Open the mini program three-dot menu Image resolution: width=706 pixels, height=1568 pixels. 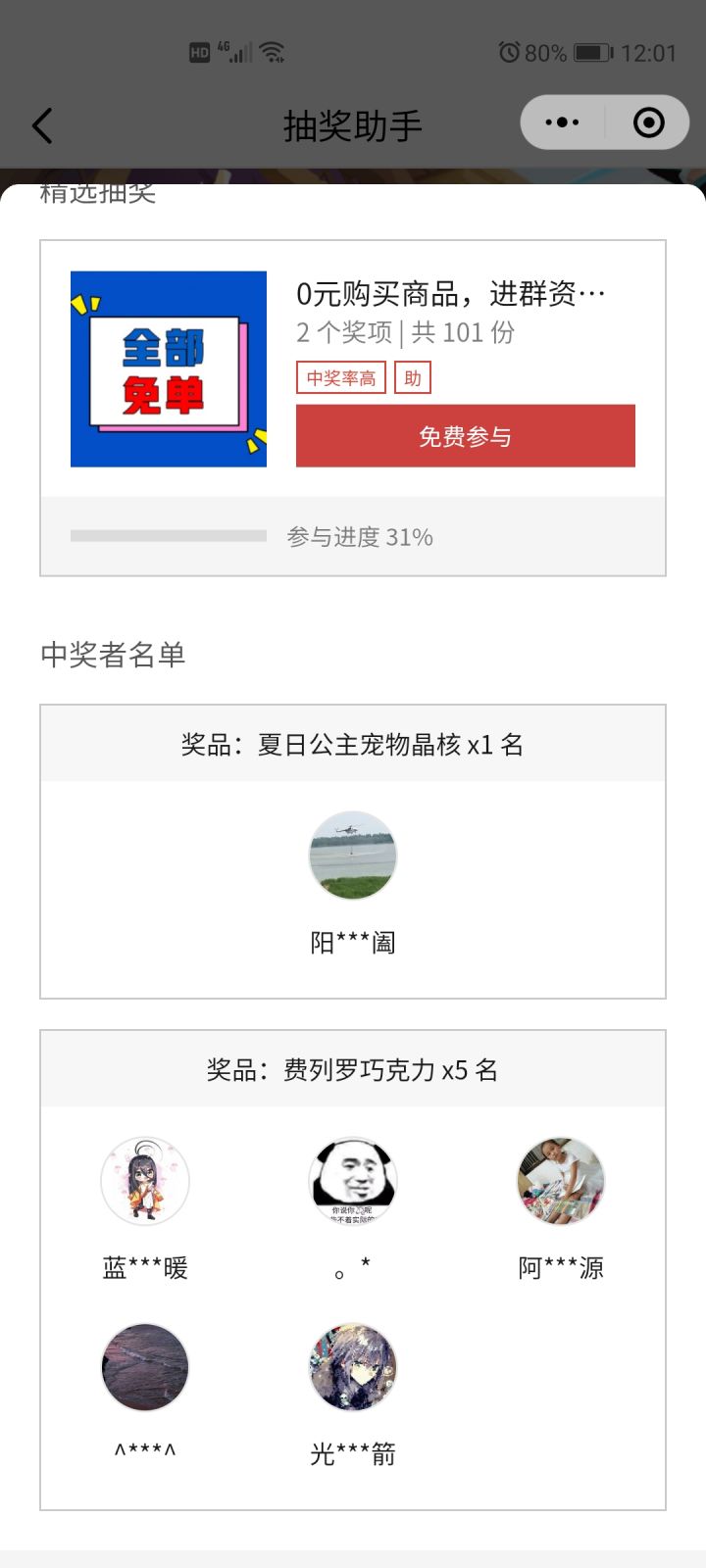tap(562, 122)
